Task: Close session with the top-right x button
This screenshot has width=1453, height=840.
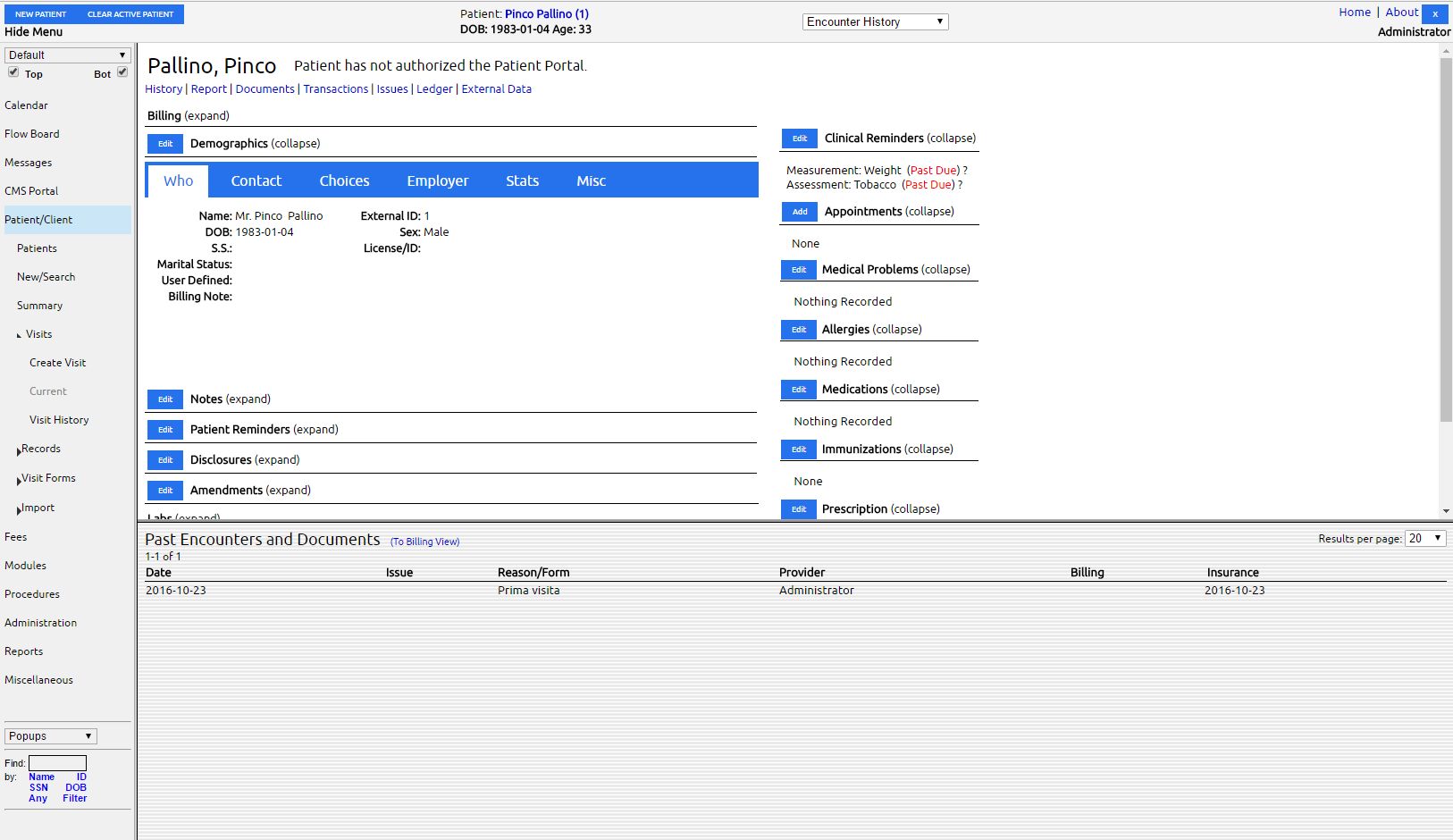Action: 1434,14
